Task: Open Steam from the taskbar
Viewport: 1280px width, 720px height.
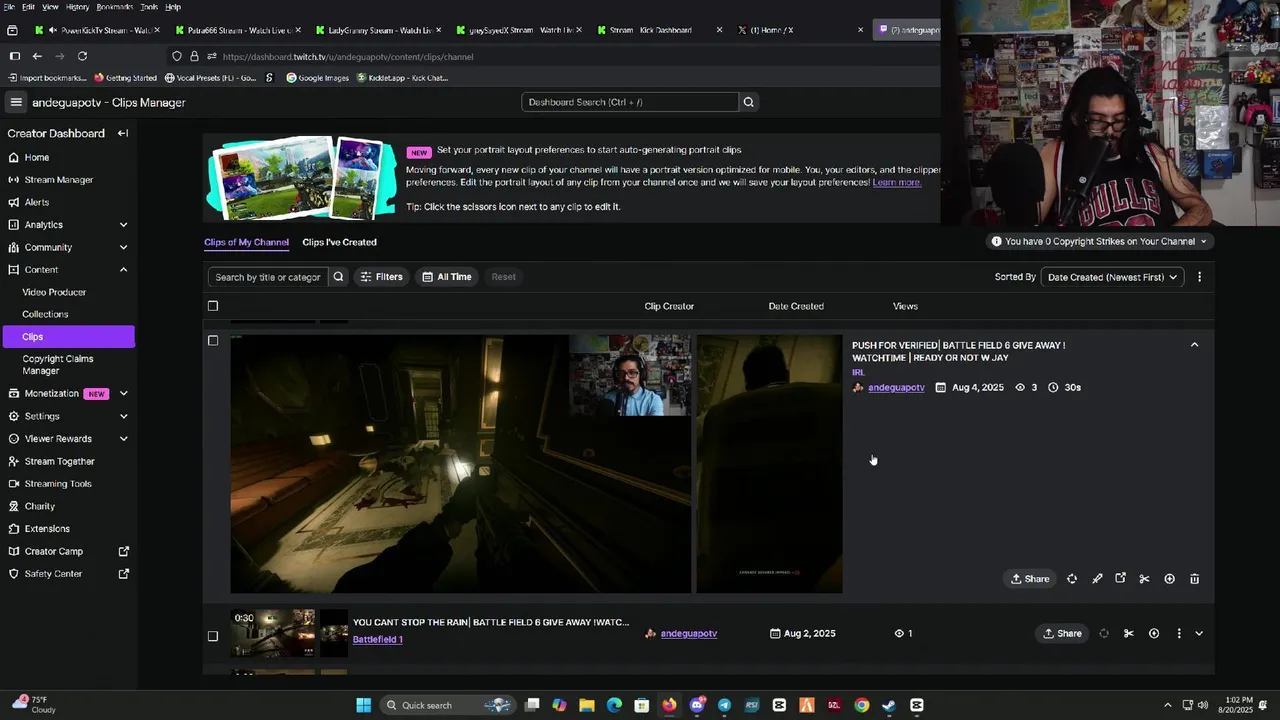Action: coord(889,705)
